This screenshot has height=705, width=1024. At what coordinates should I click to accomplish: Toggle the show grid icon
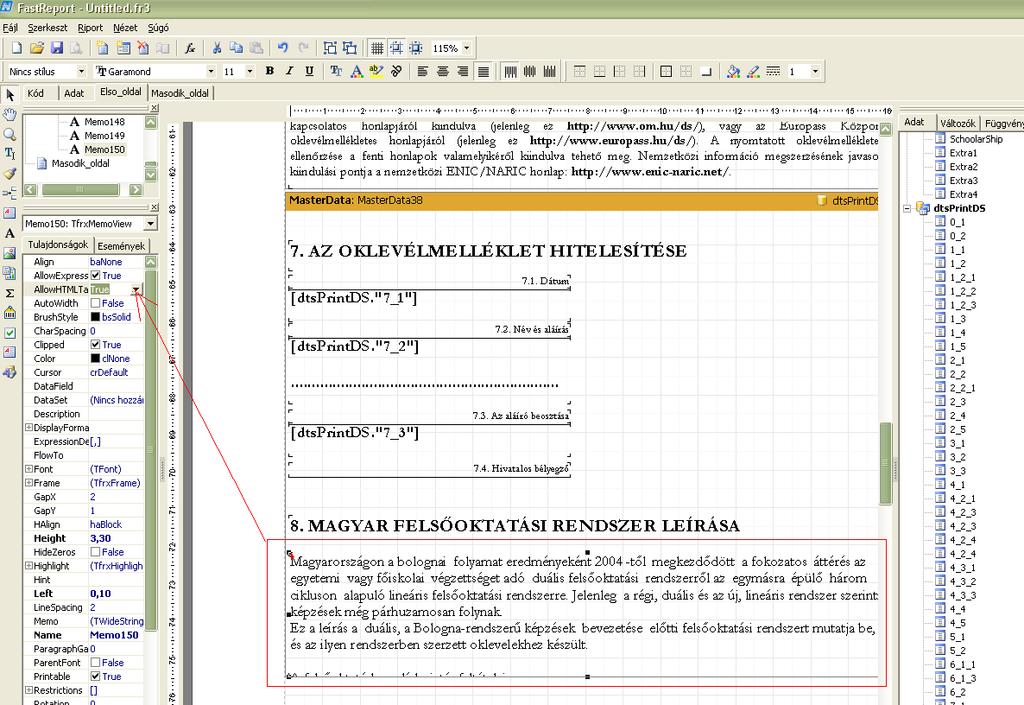[377, 48]
